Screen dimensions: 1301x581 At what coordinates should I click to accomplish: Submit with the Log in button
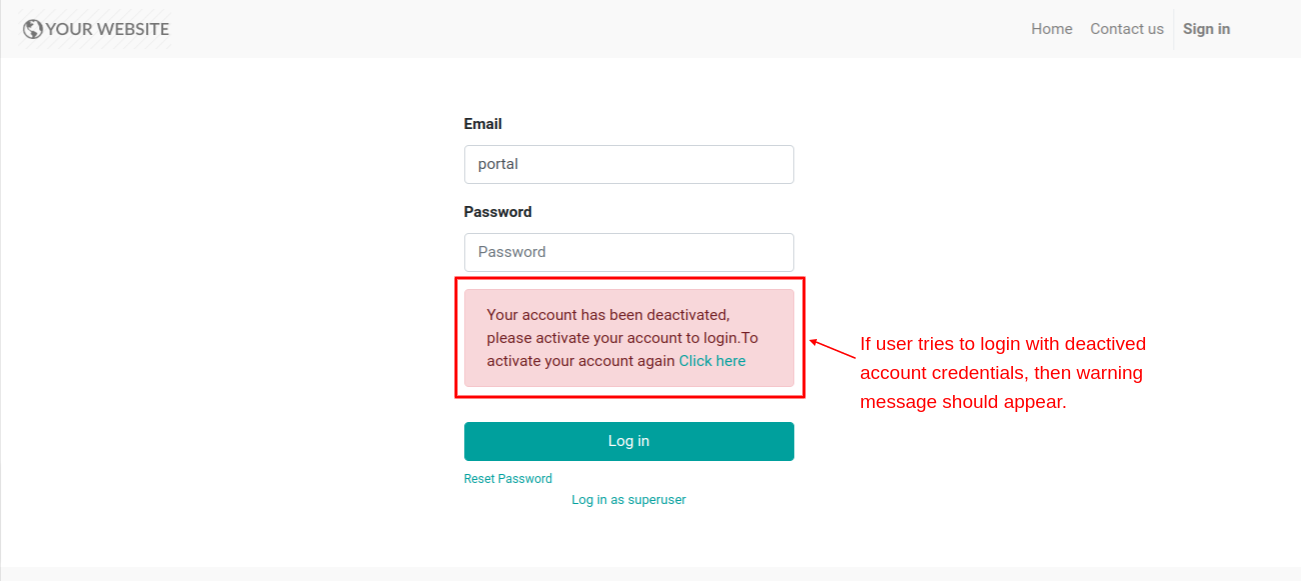[629, 441]
